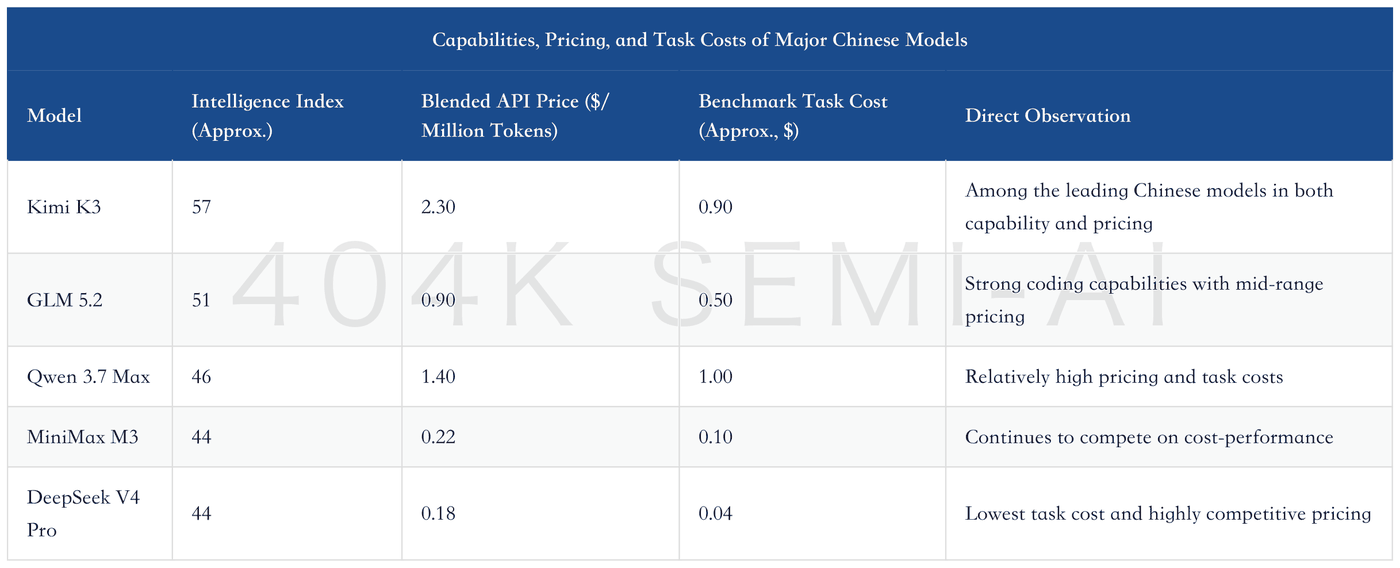Click the Direct Observation column header
Screen dimensions: 1400x568
(1048, 116)
